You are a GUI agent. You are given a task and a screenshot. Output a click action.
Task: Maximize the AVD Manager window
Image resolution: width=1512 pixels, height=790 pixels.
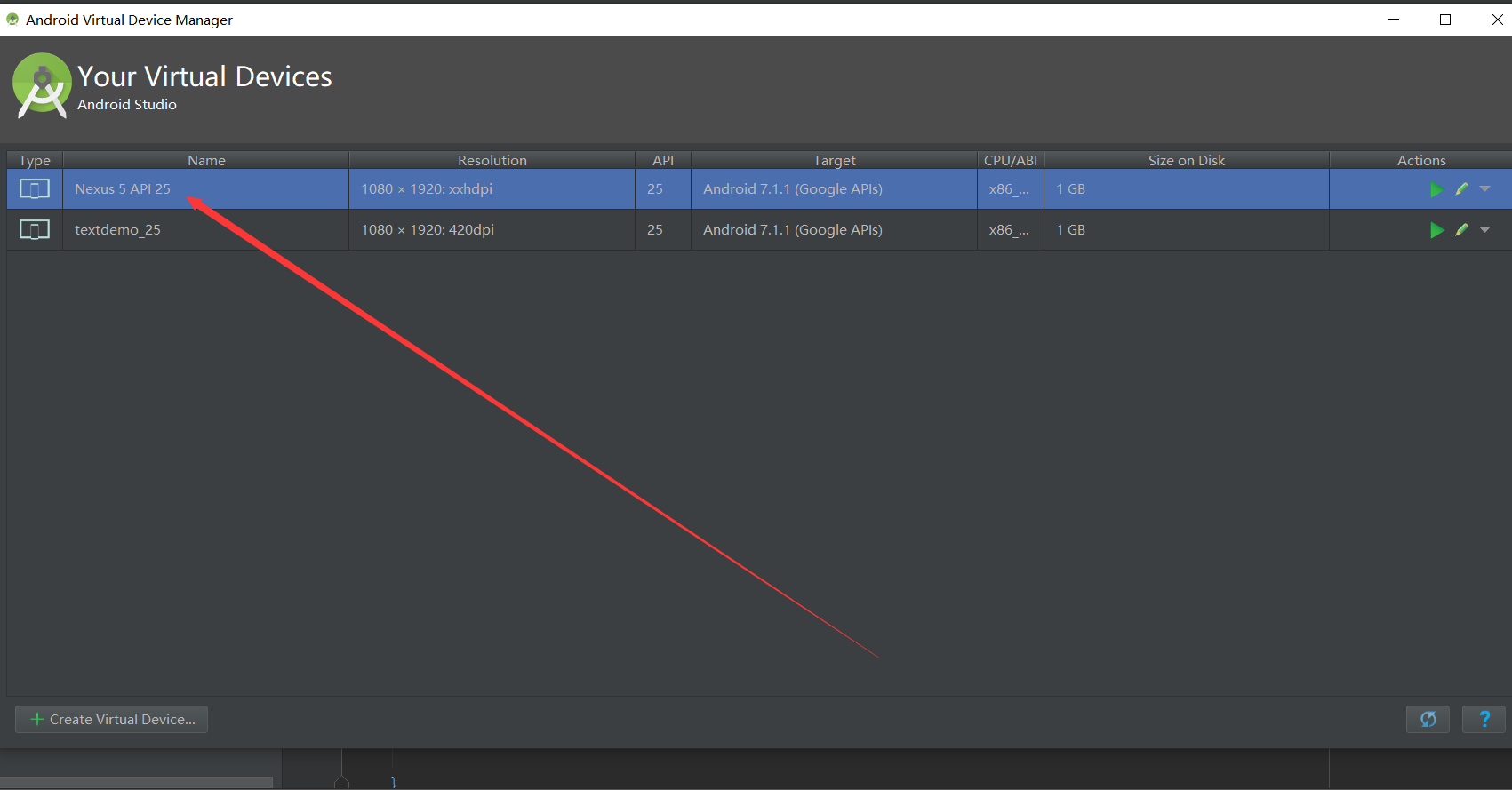(1445, 20)
